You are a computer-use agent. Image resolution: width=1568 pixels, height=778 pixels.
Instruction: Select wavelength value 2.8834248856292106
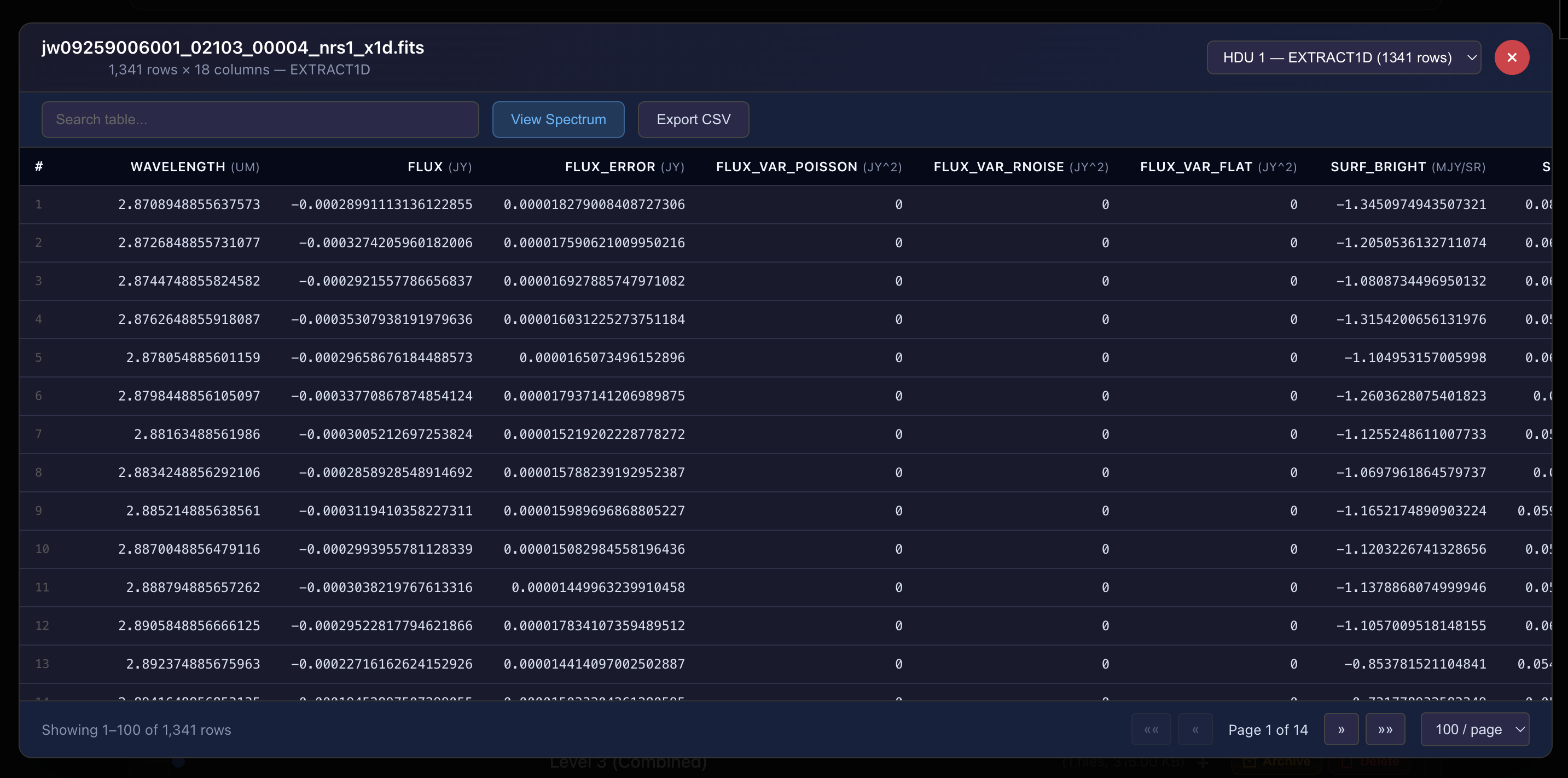point(189,473)
